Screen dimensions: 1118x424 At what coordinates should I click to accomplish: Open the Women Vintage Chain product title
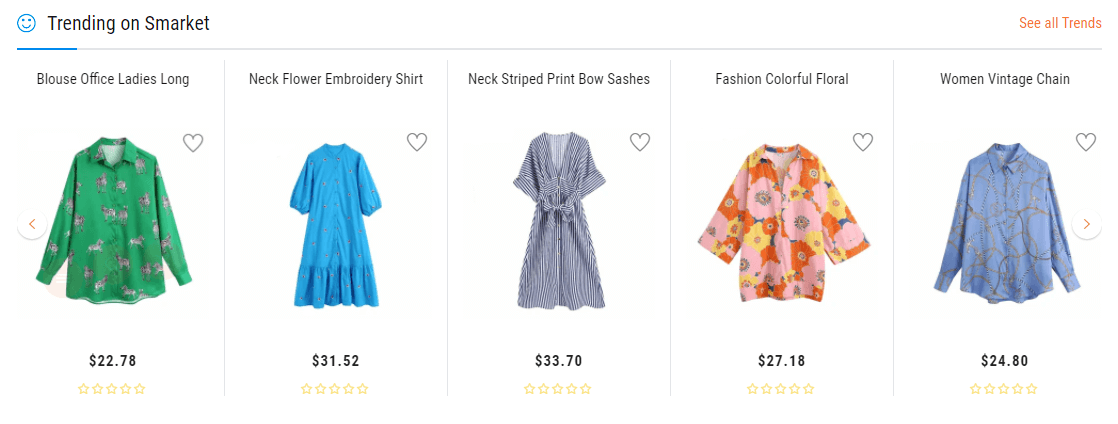click(x=1005, y=79)
